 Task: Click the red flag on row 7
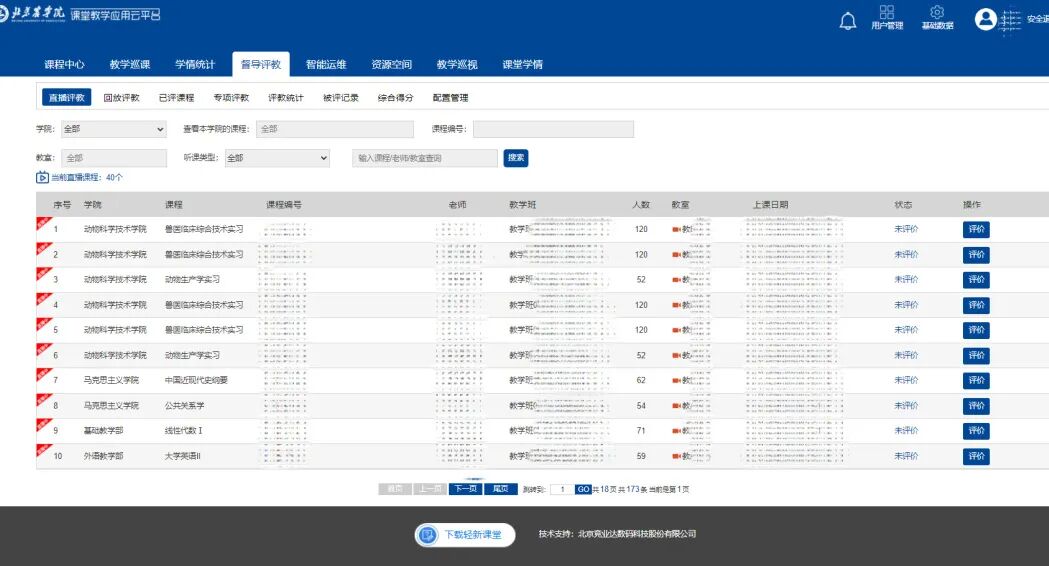tap(43, 374)
